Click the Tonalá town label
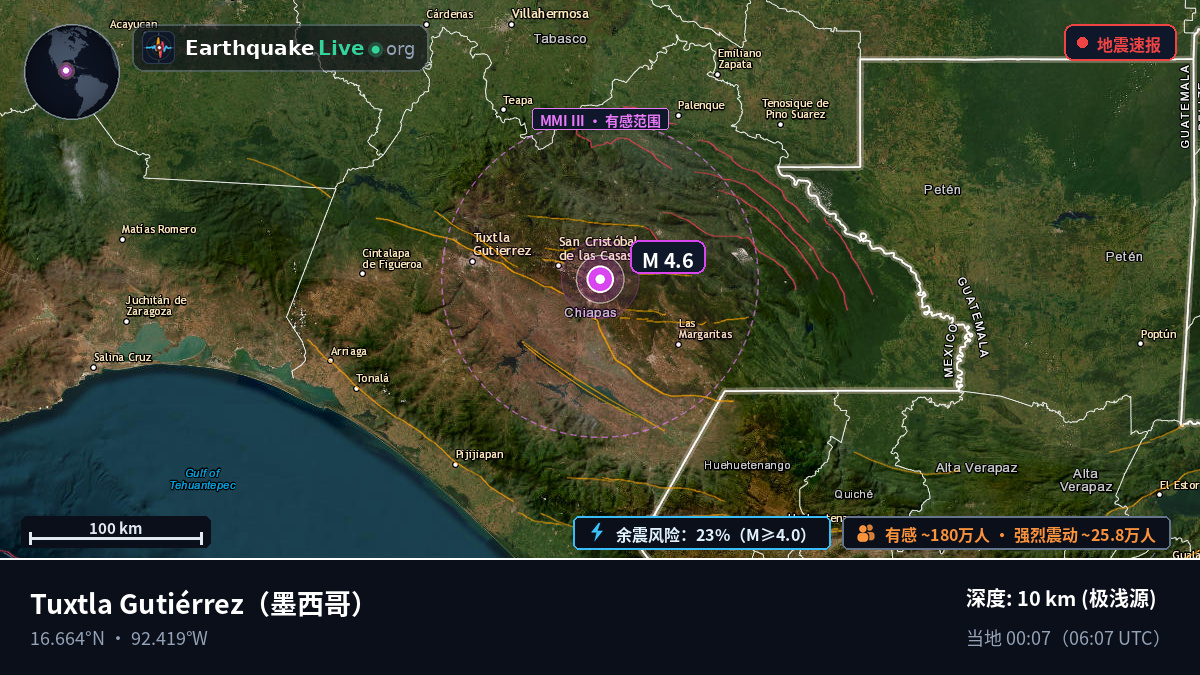Viewport: 1200px width, 675px height. pyautogui.click(x=372, y=378)
